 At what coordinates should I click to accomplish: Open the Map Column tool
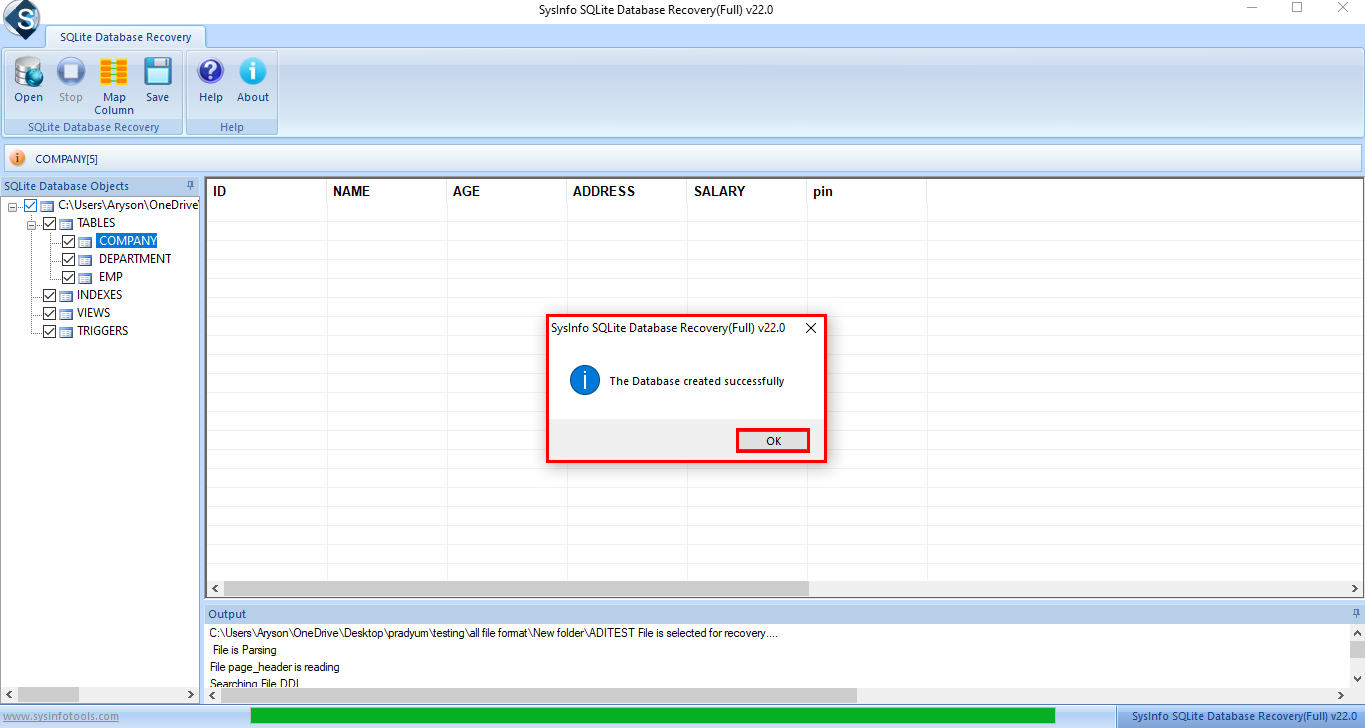(114, 84)
